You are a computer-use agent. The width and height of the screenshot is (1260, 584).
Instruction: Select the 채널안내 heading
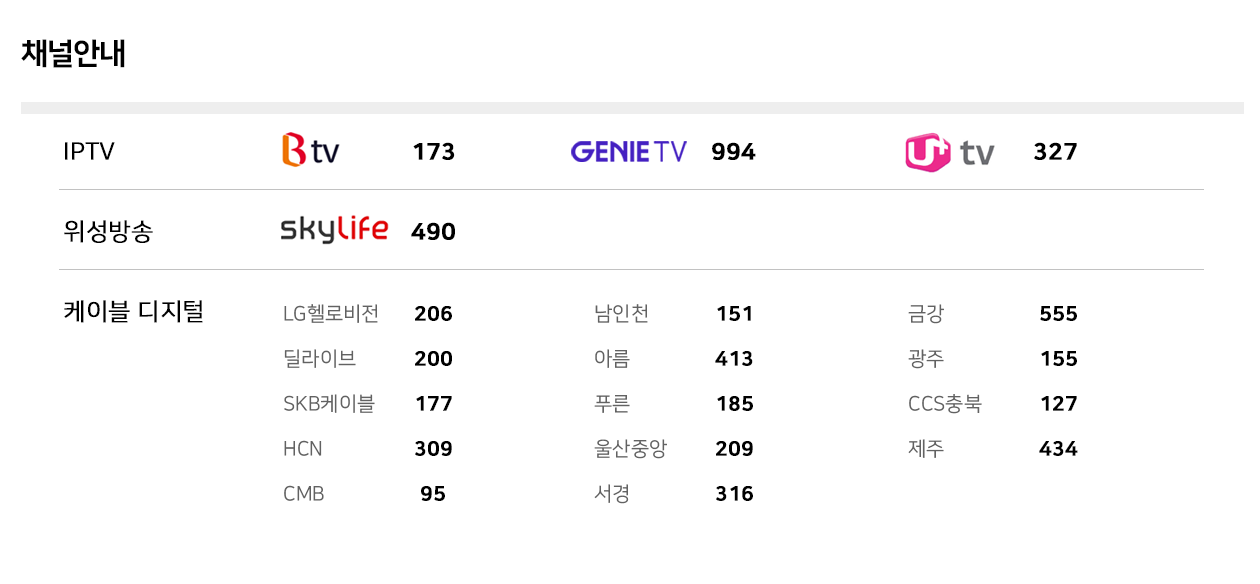click(73, 53)
